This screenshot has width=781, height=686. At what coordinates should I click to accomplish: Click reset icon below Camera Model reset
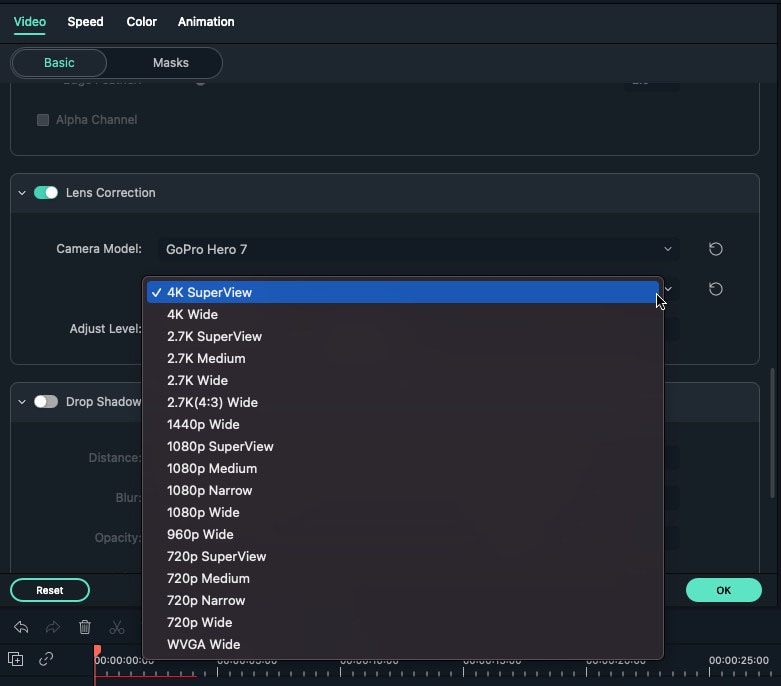pos(715,289)
